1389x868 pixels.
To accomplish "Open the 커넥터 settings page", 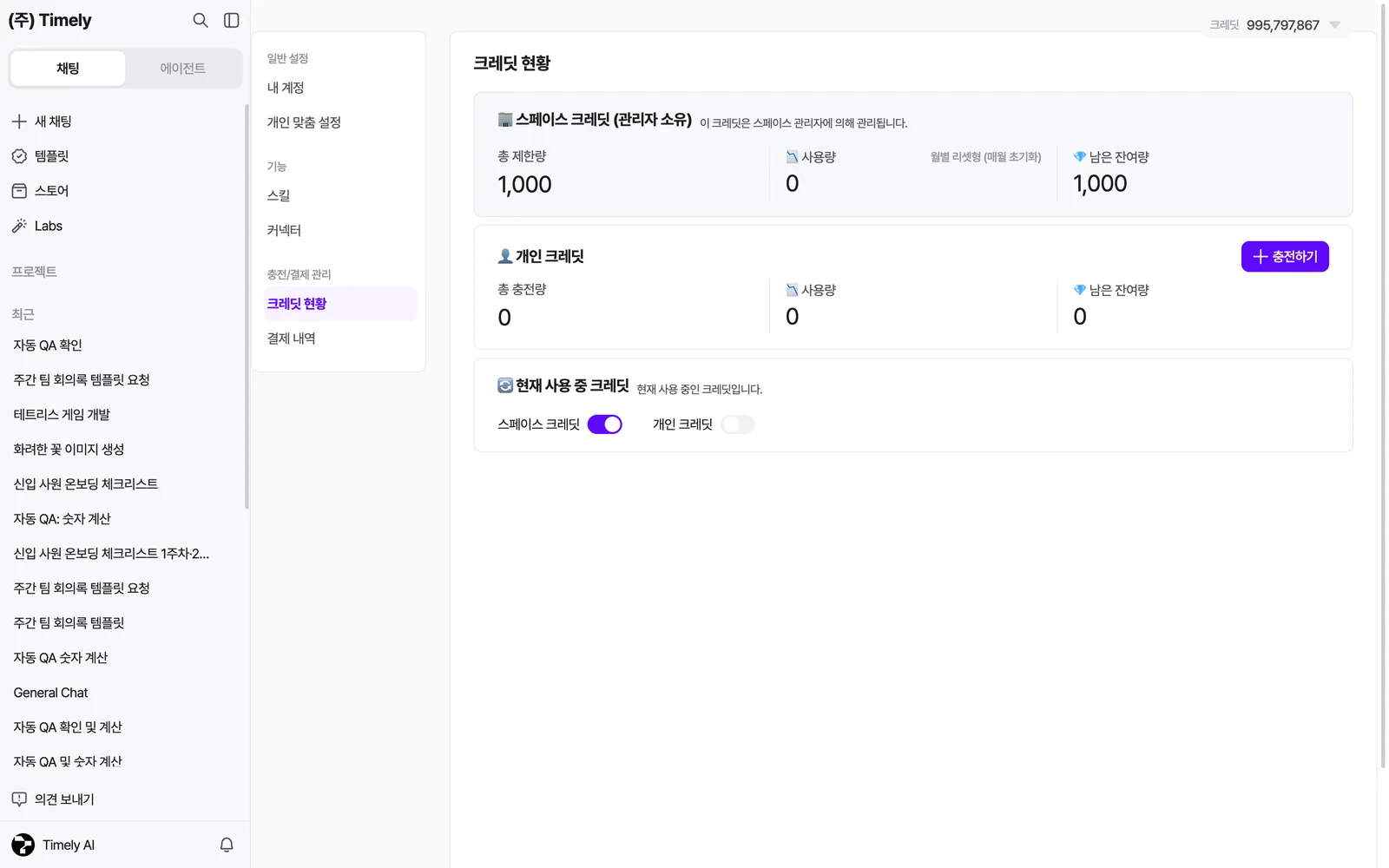I will [339, 230].
